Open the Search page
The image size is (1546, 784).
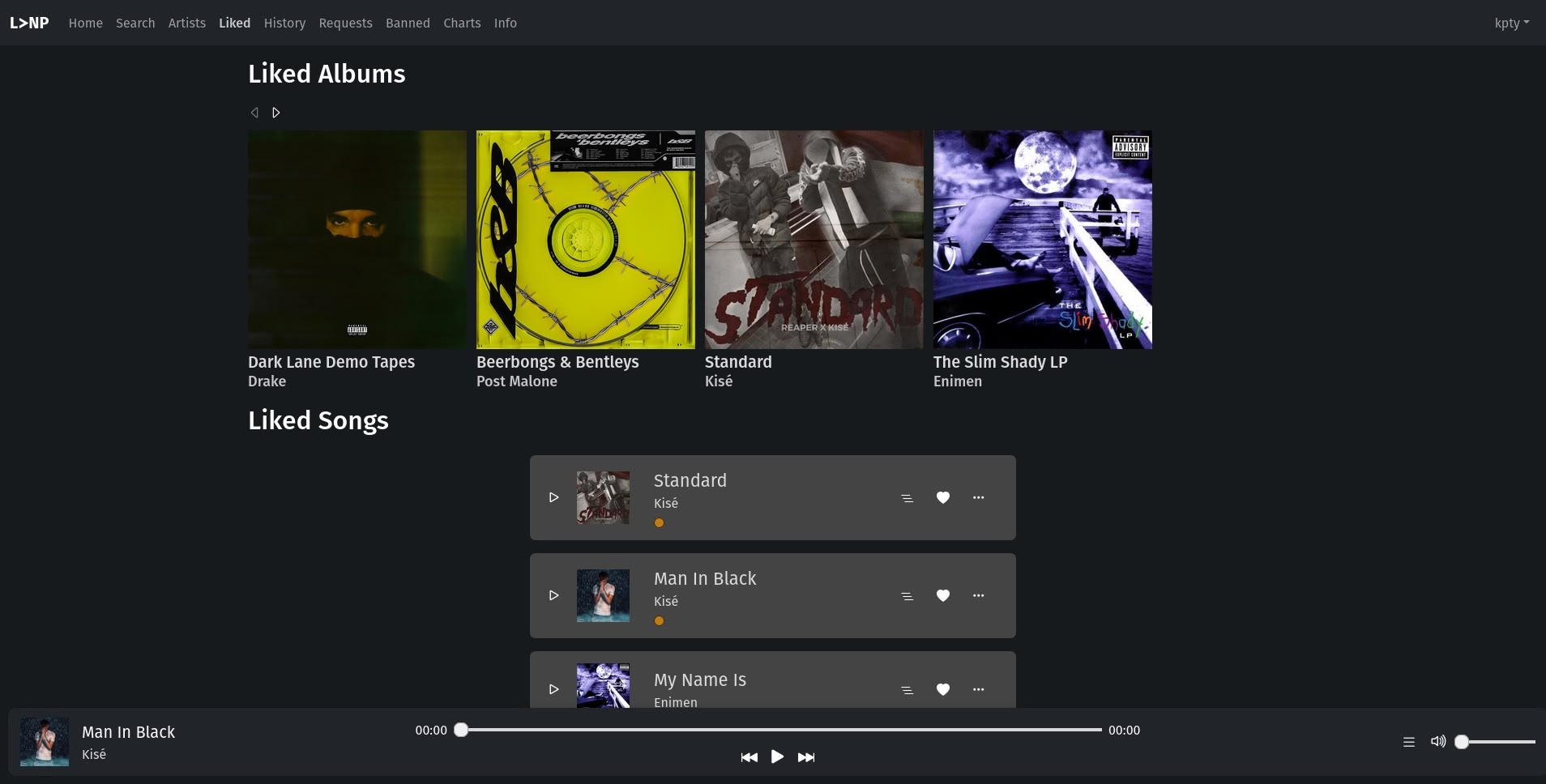(x=135, y=23)
